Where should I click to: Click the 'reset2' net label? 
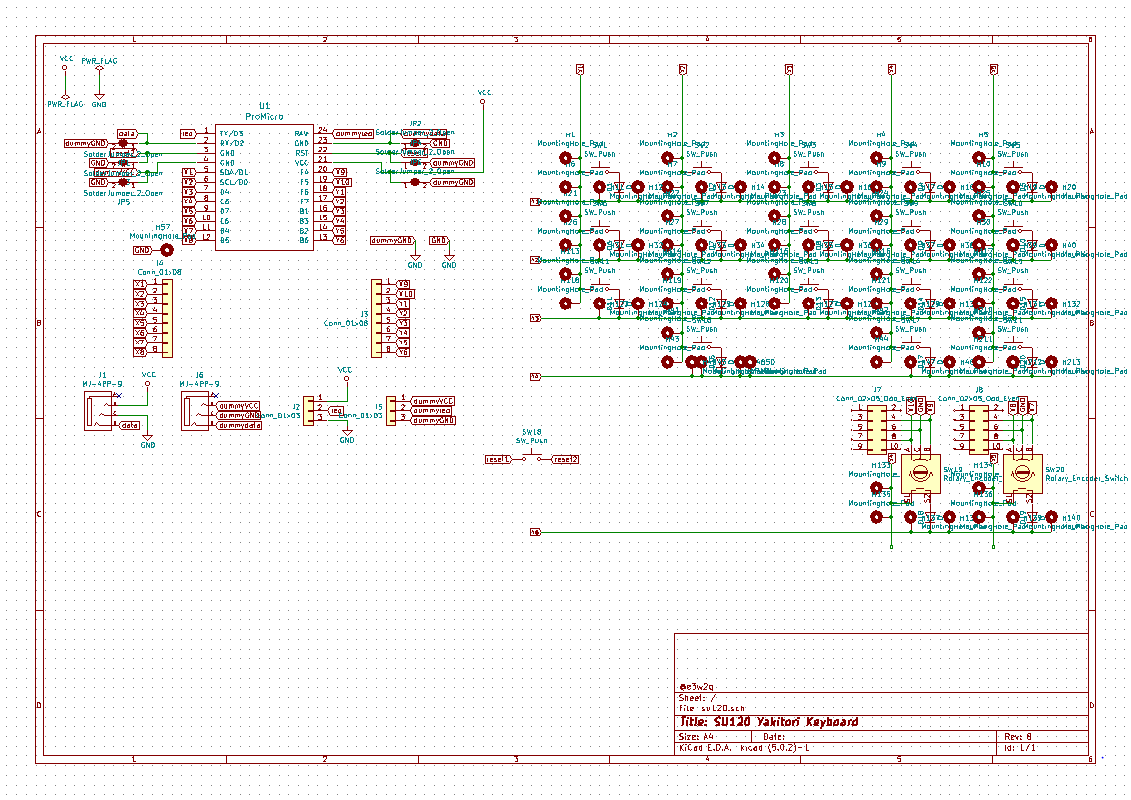click(x=566, y=460)
